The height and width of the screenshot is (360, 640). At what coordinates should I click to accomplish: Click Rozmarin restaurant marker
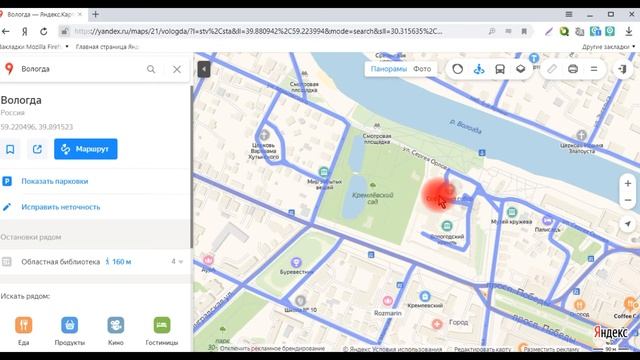click(388, 301)
